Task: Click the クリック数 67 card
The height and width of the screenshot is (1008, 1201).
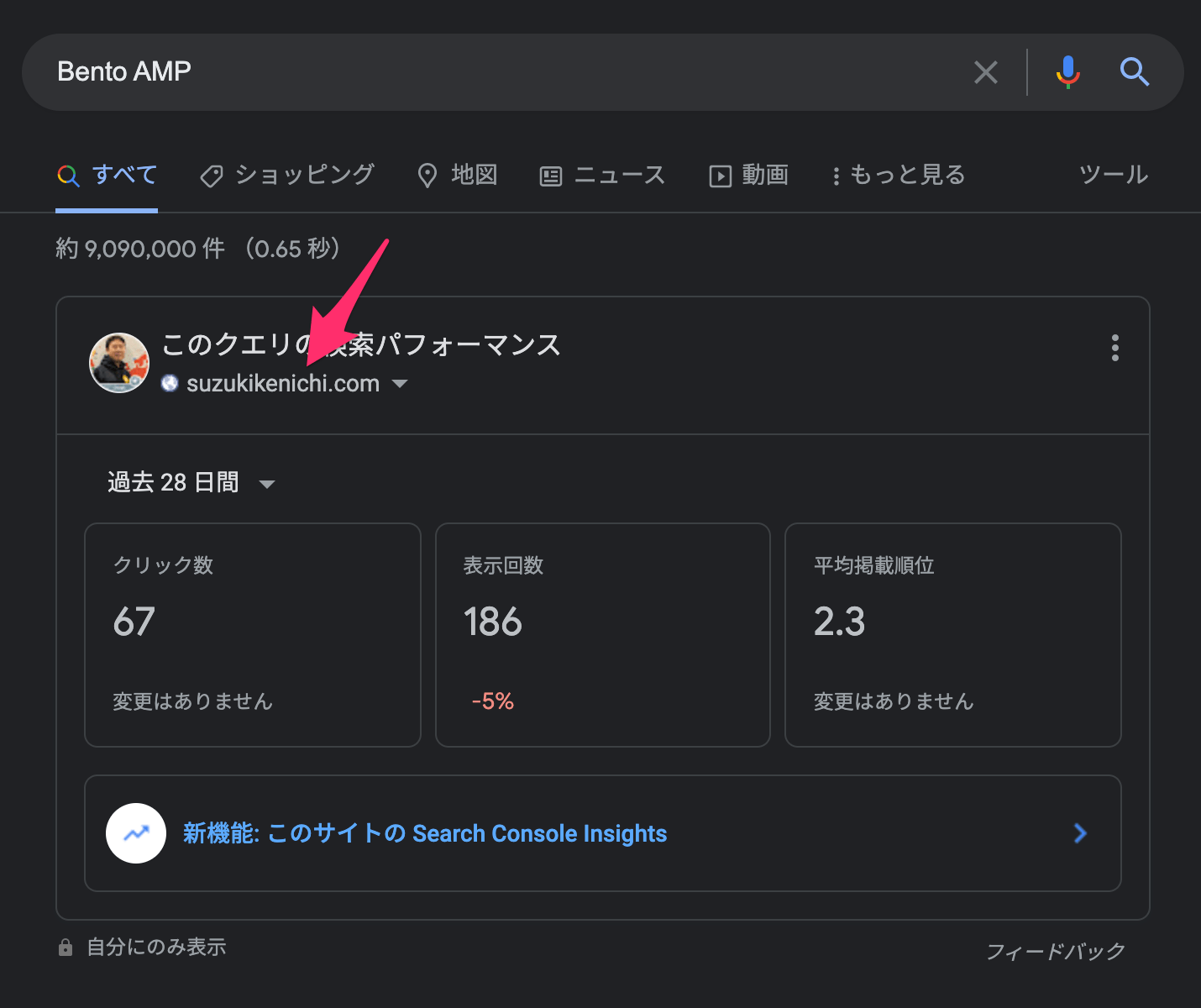Action: (x=253, y=635)
